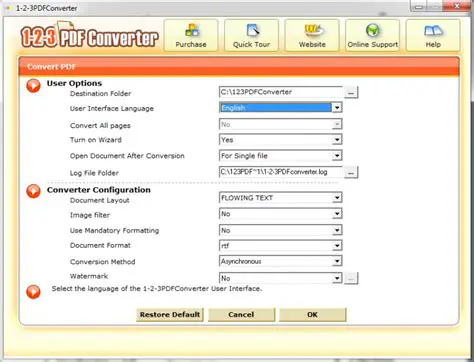The image size is (474, 362).
Task: Expand the User Interface Language dropdown
Action: [x=337, y=108]
